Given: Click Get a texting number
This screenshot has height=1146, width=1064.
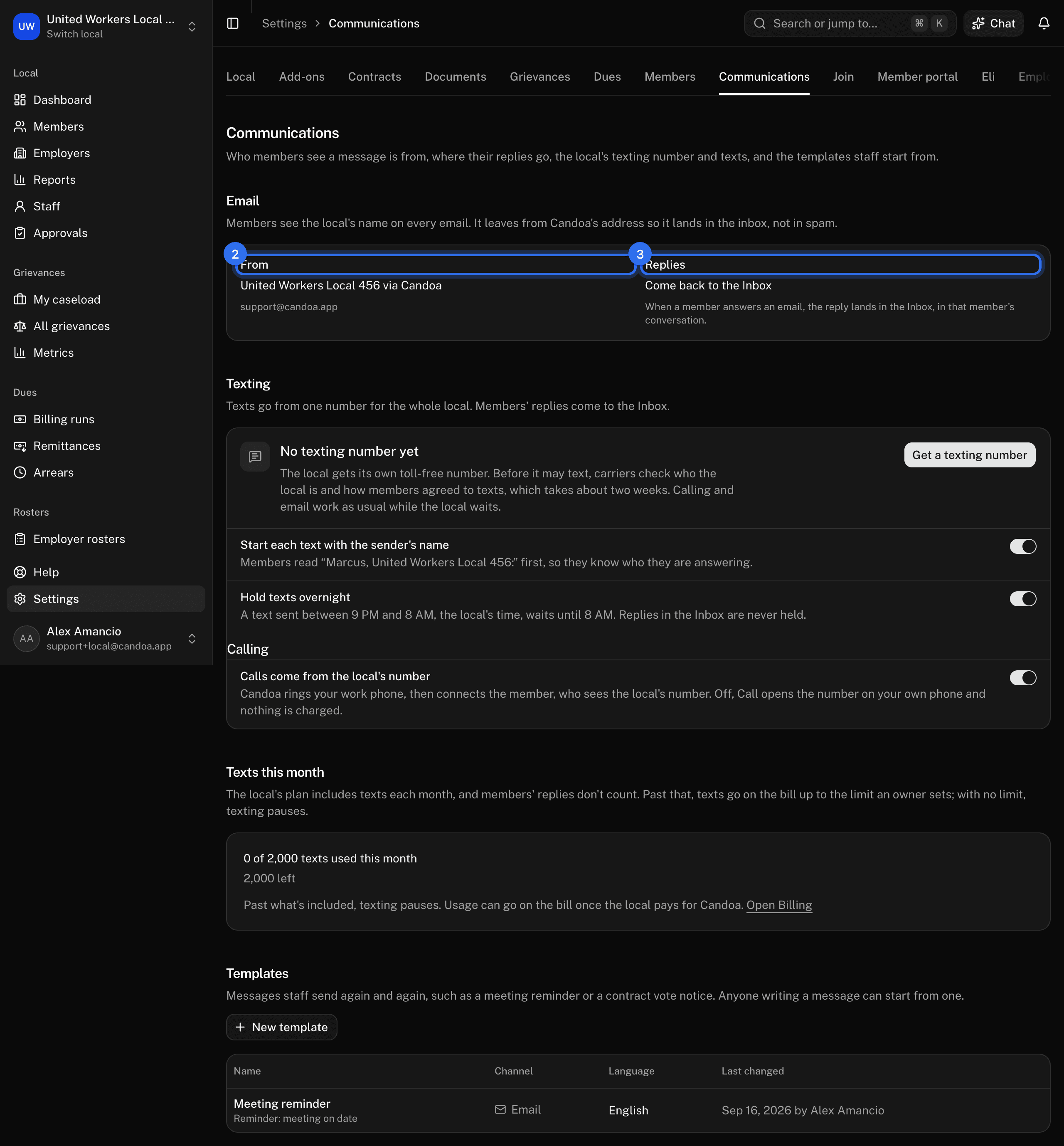Looking at the screenshot, I should click(970, 455).
